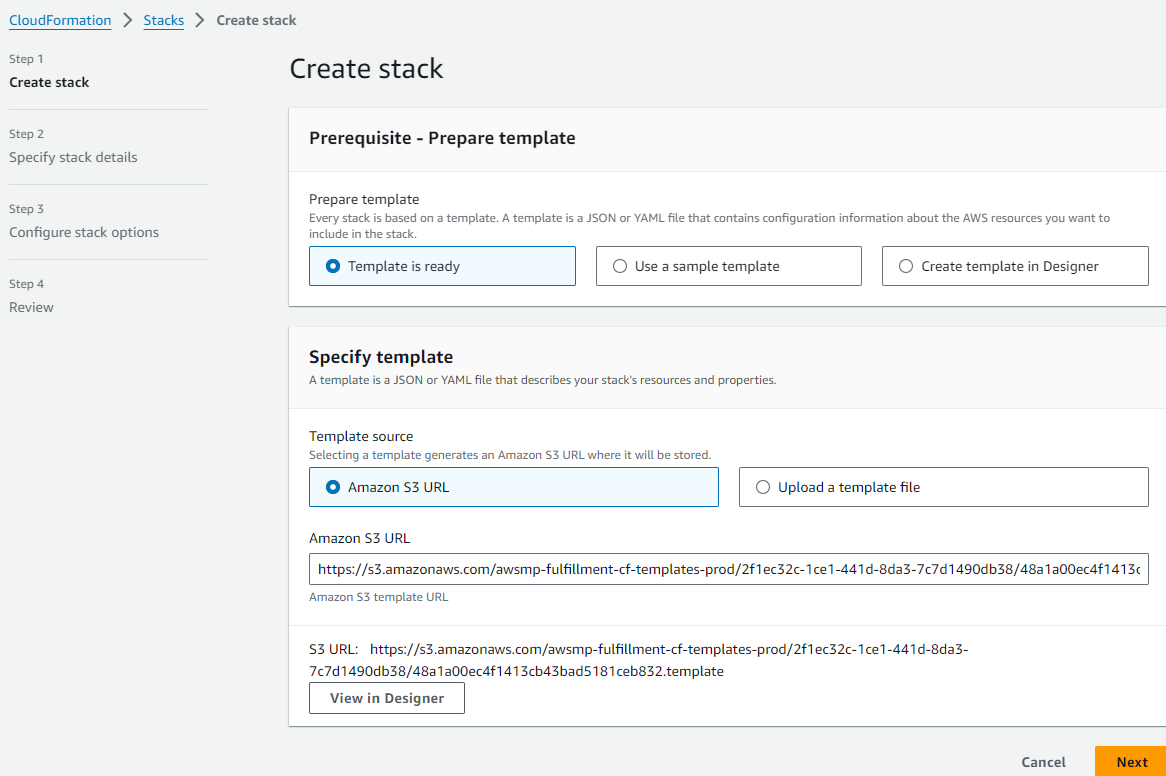Choose Upload a template file option
This screenshot has height=776, width=1166.
click(x=943, y=487)
